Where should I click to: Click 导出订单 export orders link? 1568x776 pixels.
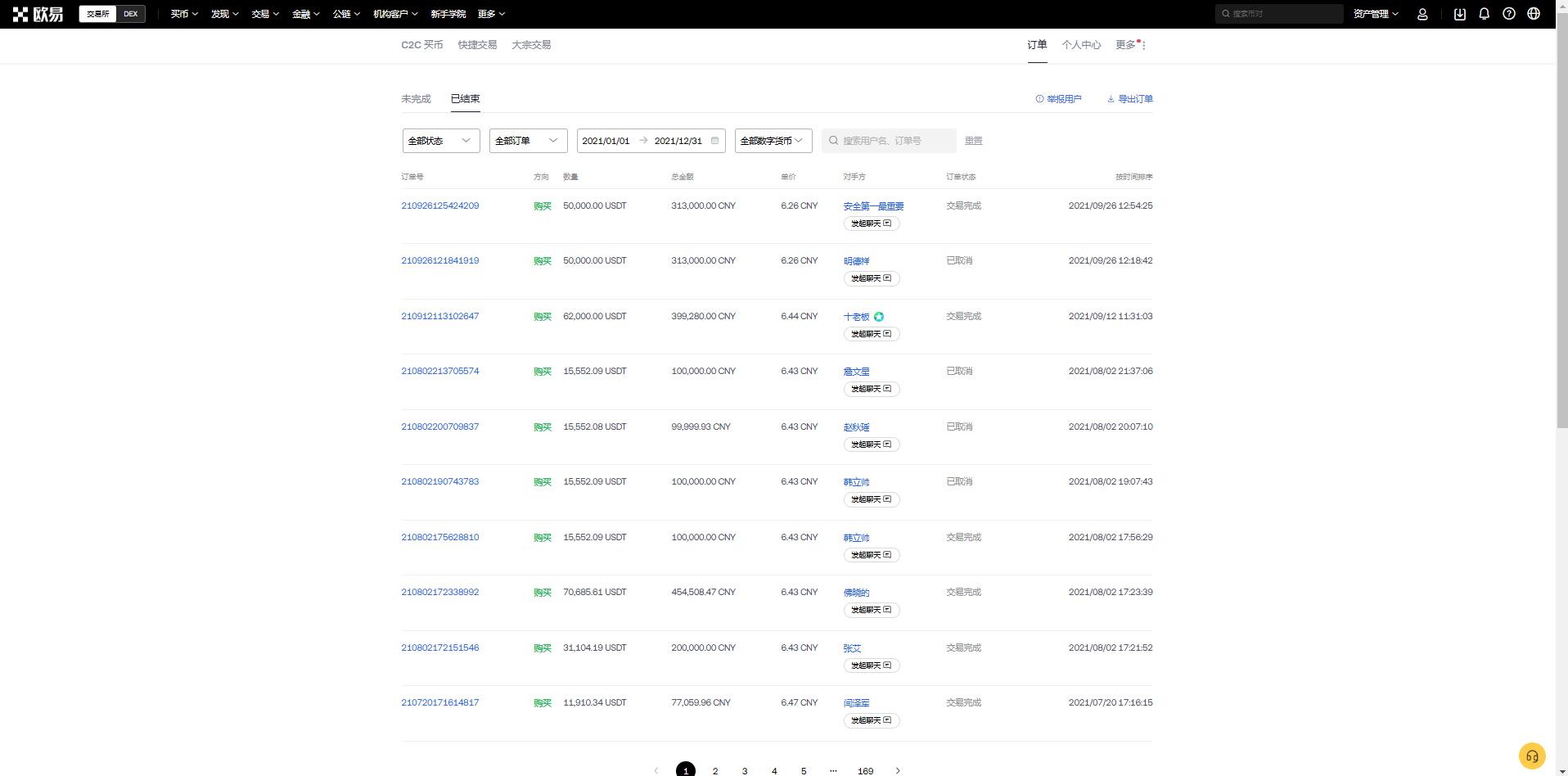click(1130, 99)
